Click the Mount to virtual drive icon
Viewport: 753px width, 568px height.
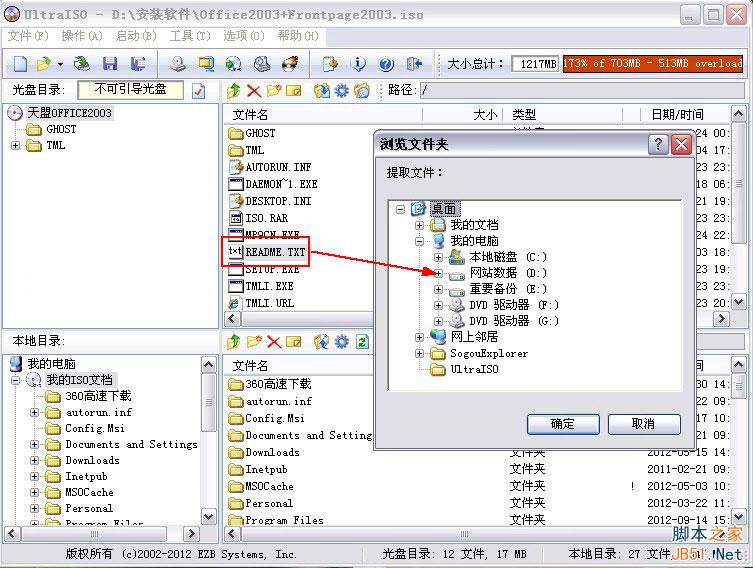[262, 64]
